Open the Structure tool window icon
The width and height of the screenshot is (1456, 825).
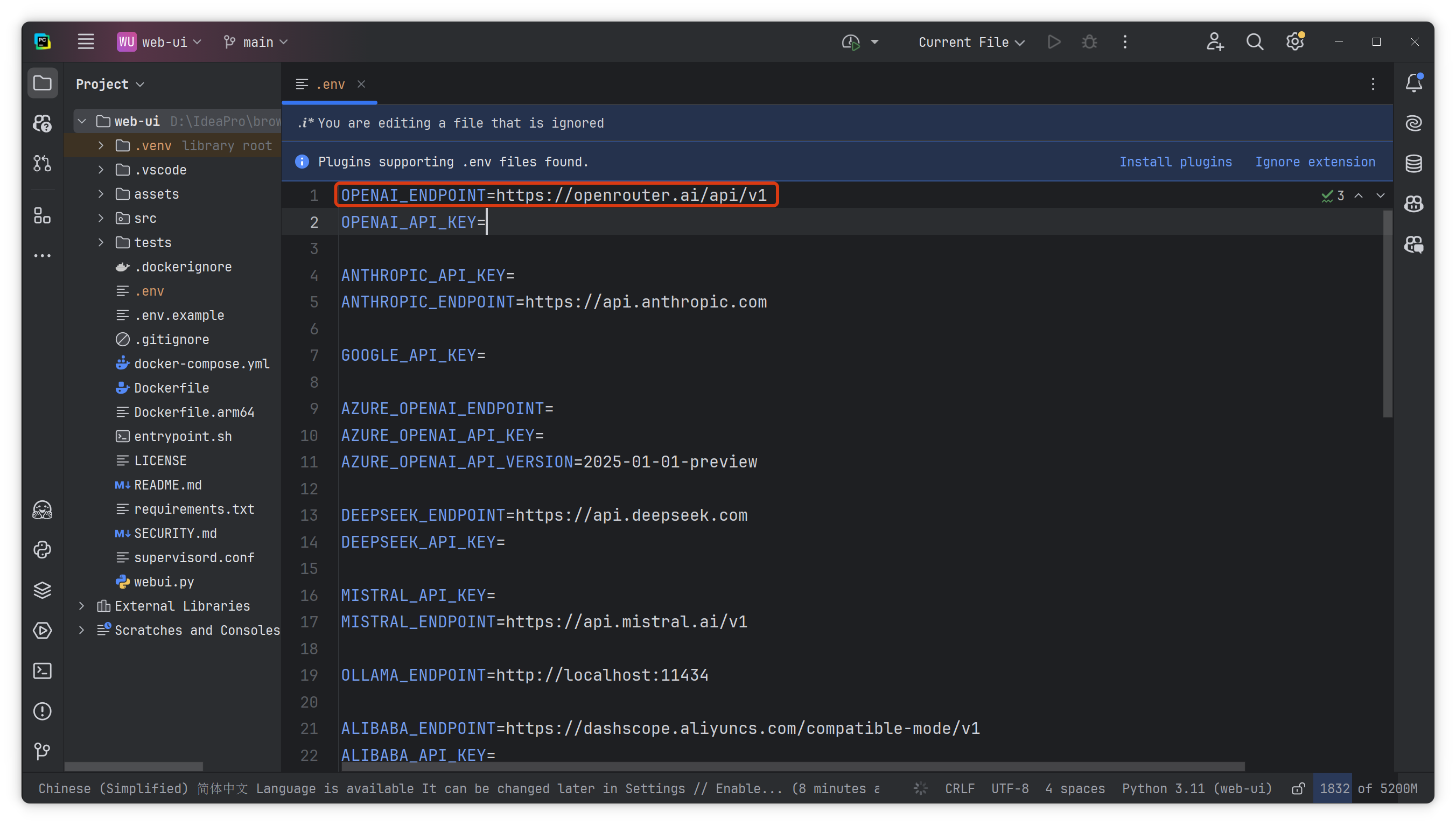(43, 216)
